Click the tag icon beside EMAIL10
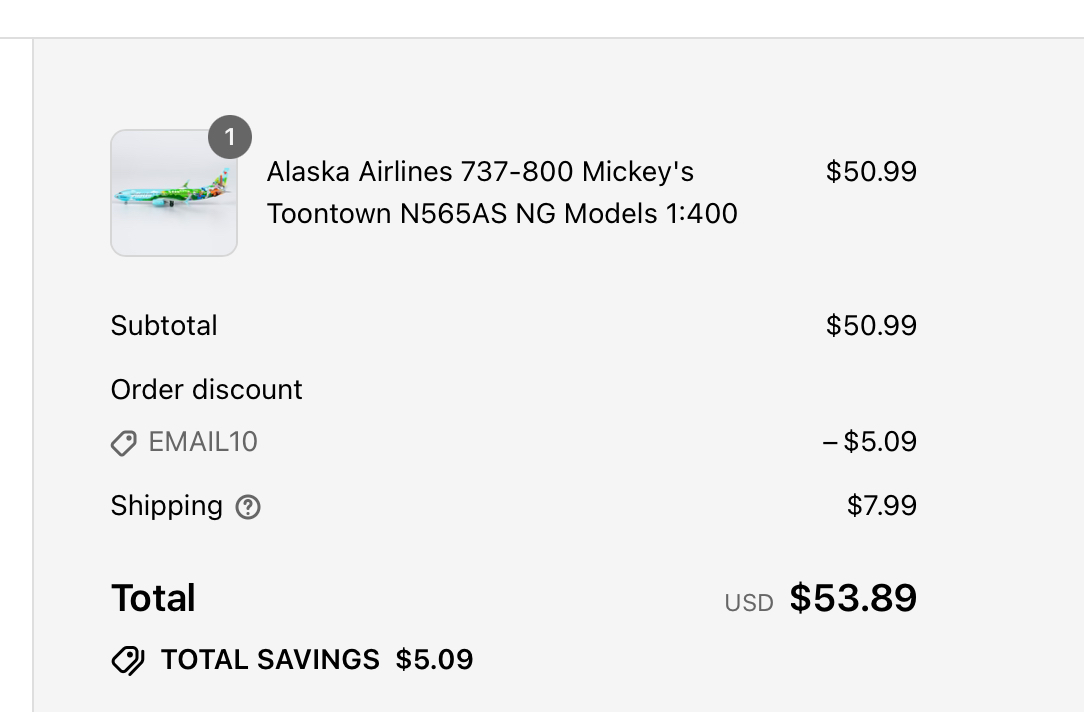Image resolution: width=1084 pixels, height=712 pixels. click(x=124, y=443)
